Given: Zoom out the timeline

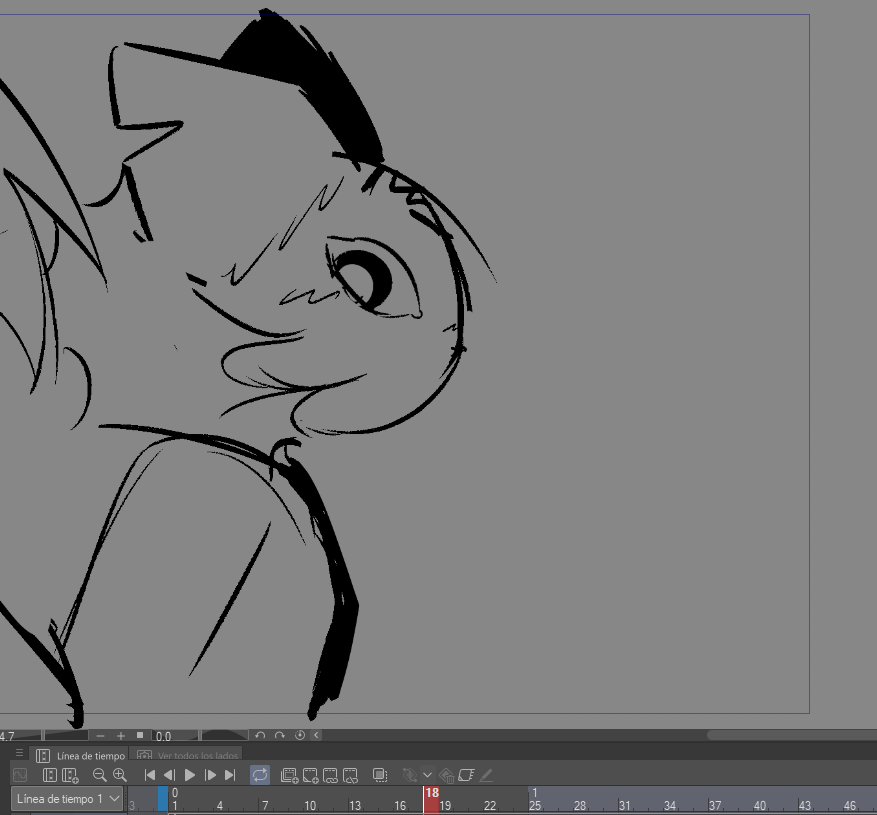Looking at the screenshot, I should 99,775.
